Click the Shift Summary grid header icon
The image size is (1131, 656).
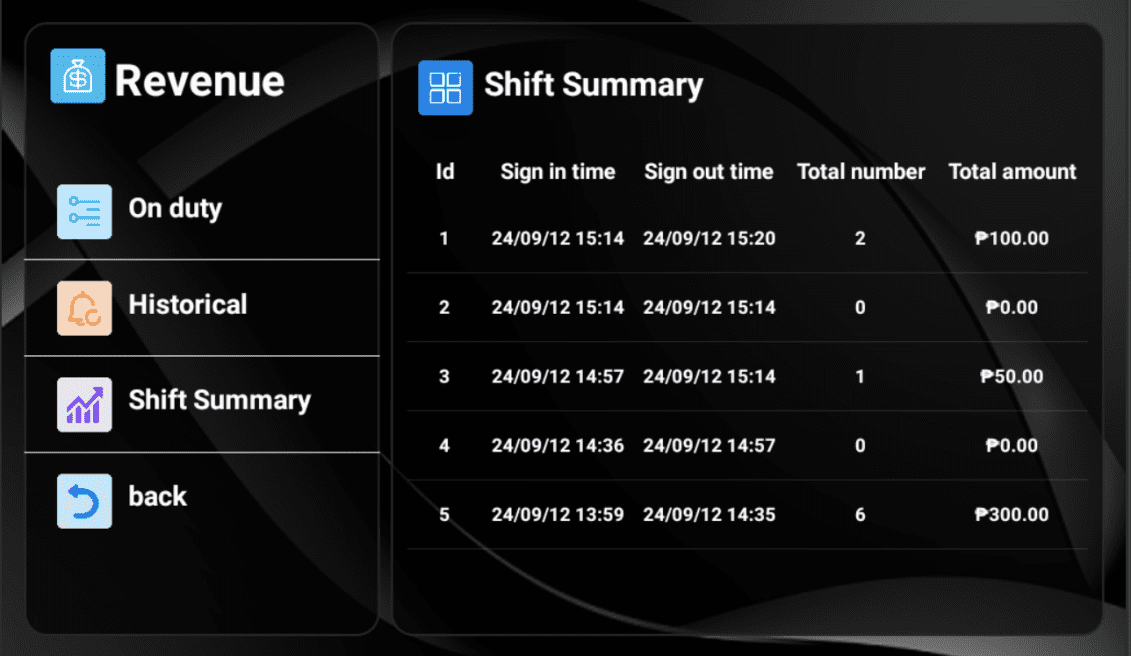[x=446, y=87]
